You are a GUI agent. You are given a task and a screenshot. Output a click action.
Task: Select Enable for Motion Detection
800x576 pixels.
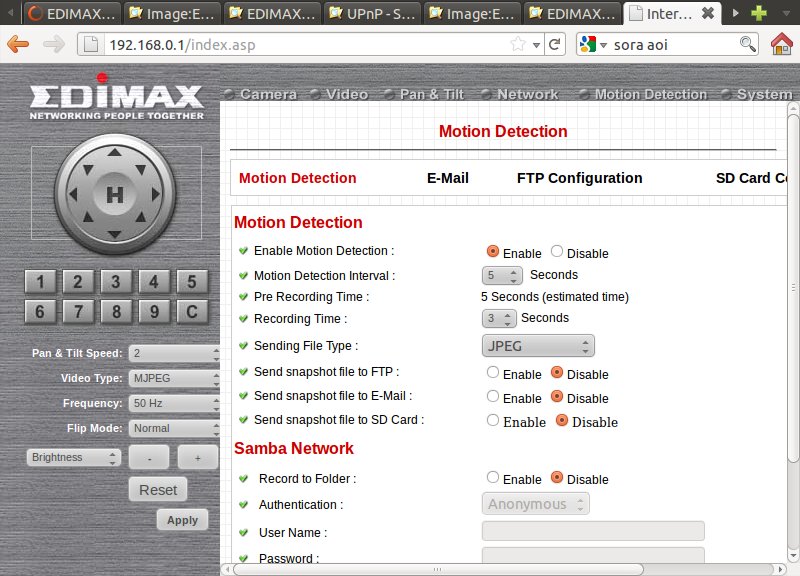click(x=492, y=251)
